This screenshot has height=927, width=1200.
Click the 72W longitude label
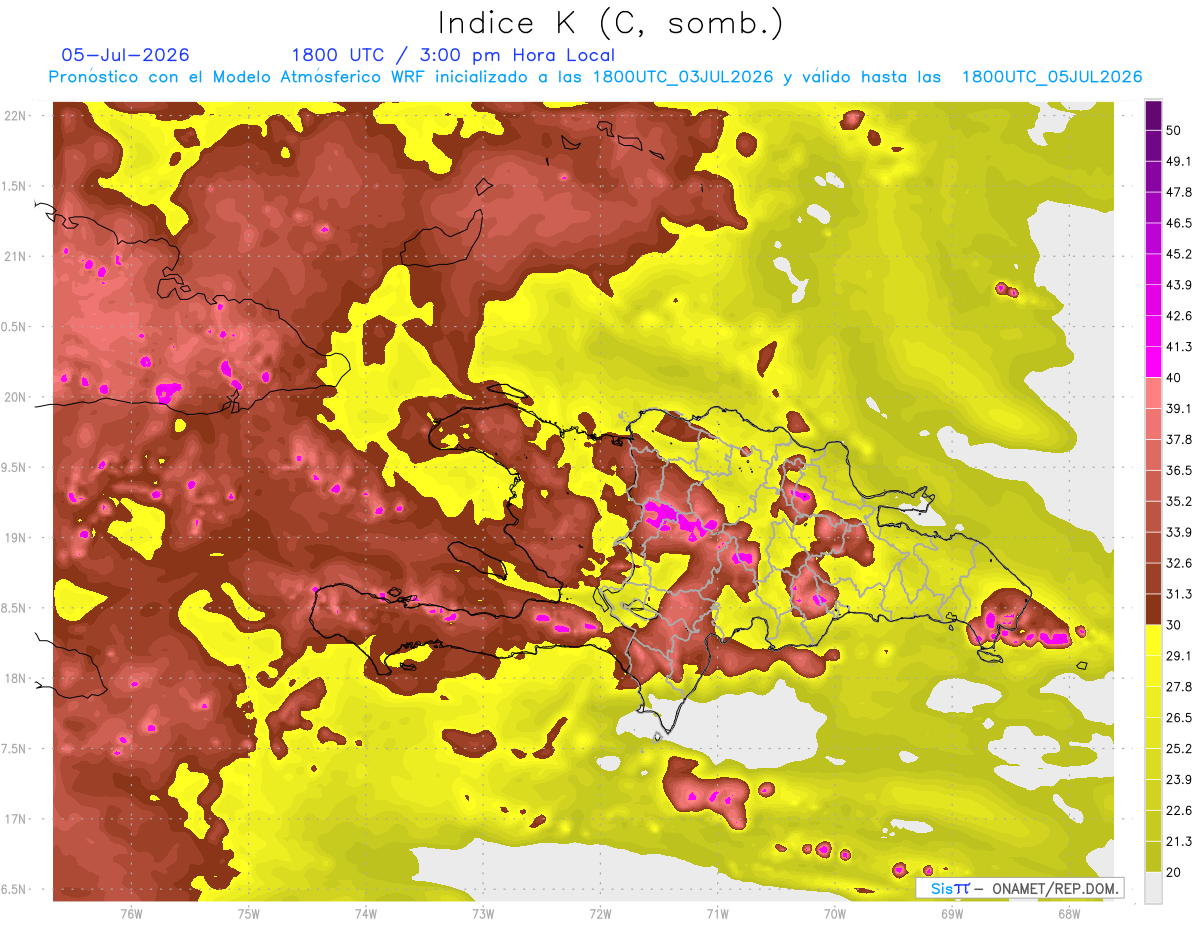(x=600, y=913)
